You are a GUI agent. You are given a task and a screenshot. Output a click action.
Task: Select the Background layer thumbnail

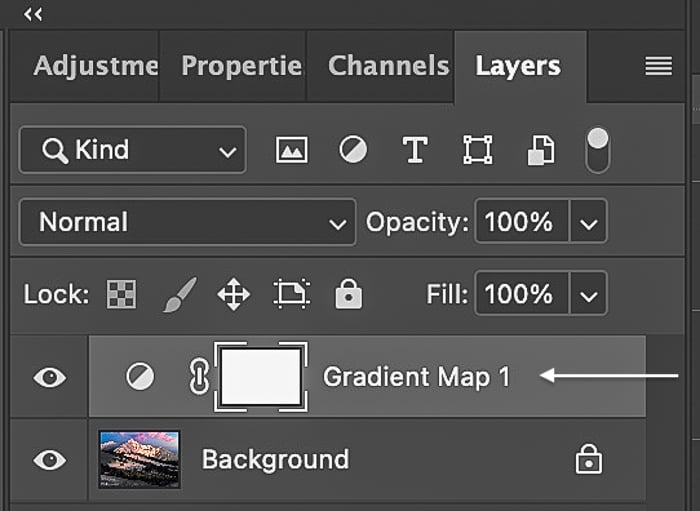(139, 460)
